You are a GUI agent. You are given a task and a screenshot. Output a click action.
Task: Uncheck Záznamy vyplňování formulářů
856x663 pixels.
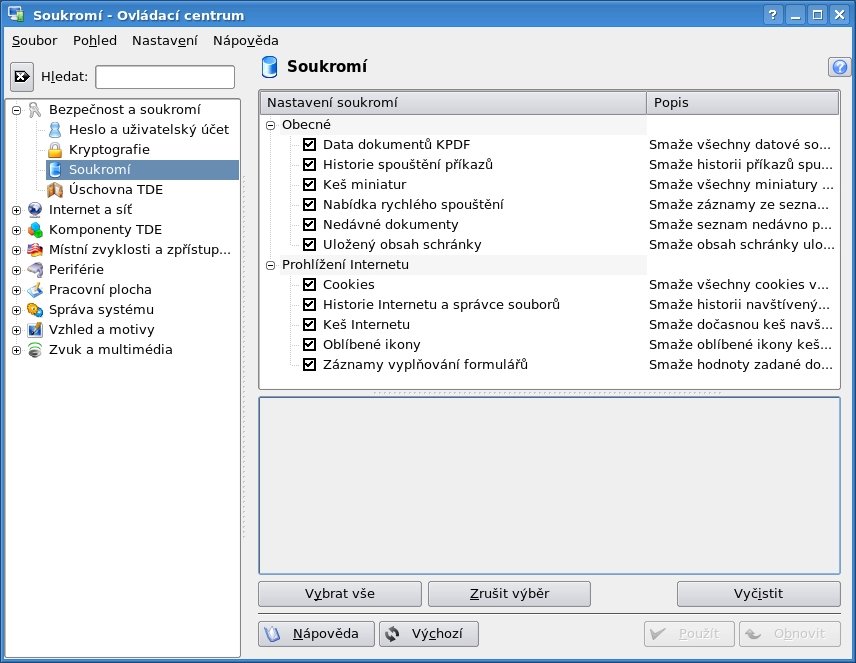[310, 365]
